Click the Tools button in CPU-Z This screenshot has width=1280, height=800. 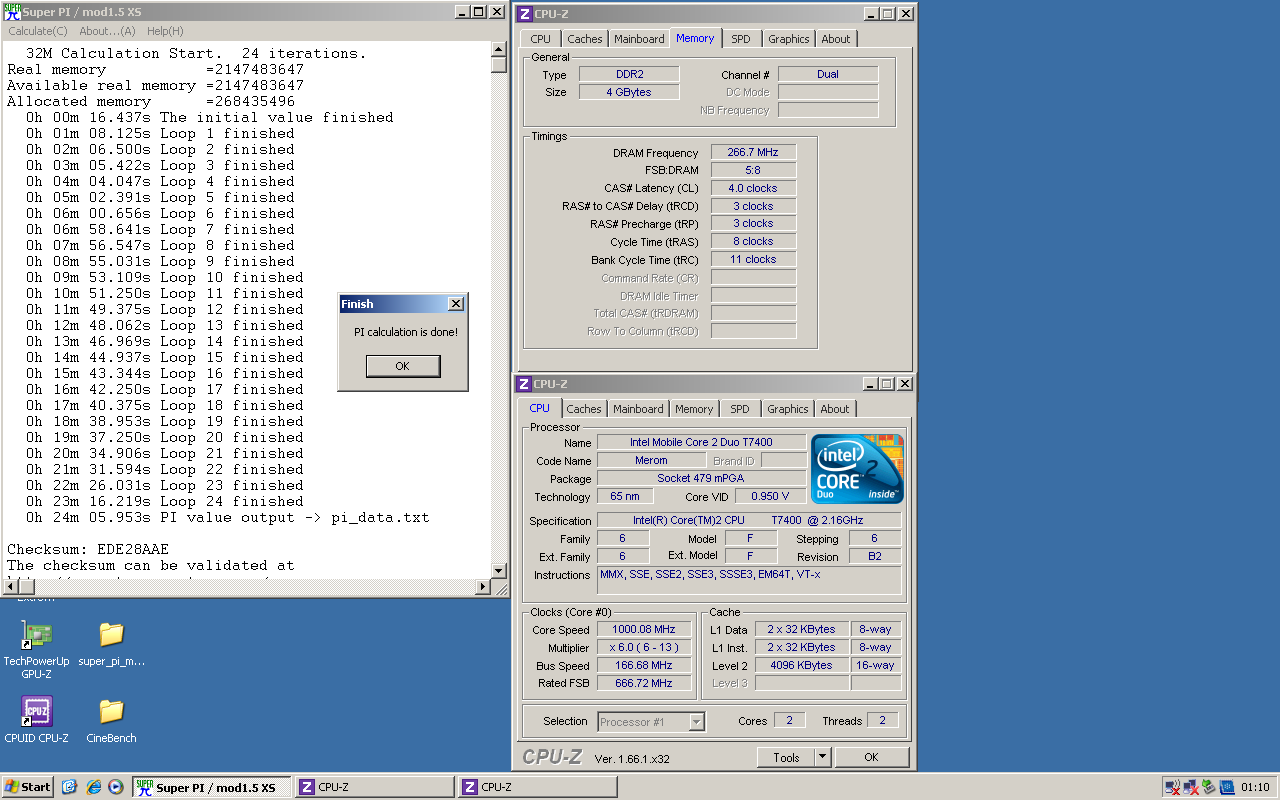(786, 757)
